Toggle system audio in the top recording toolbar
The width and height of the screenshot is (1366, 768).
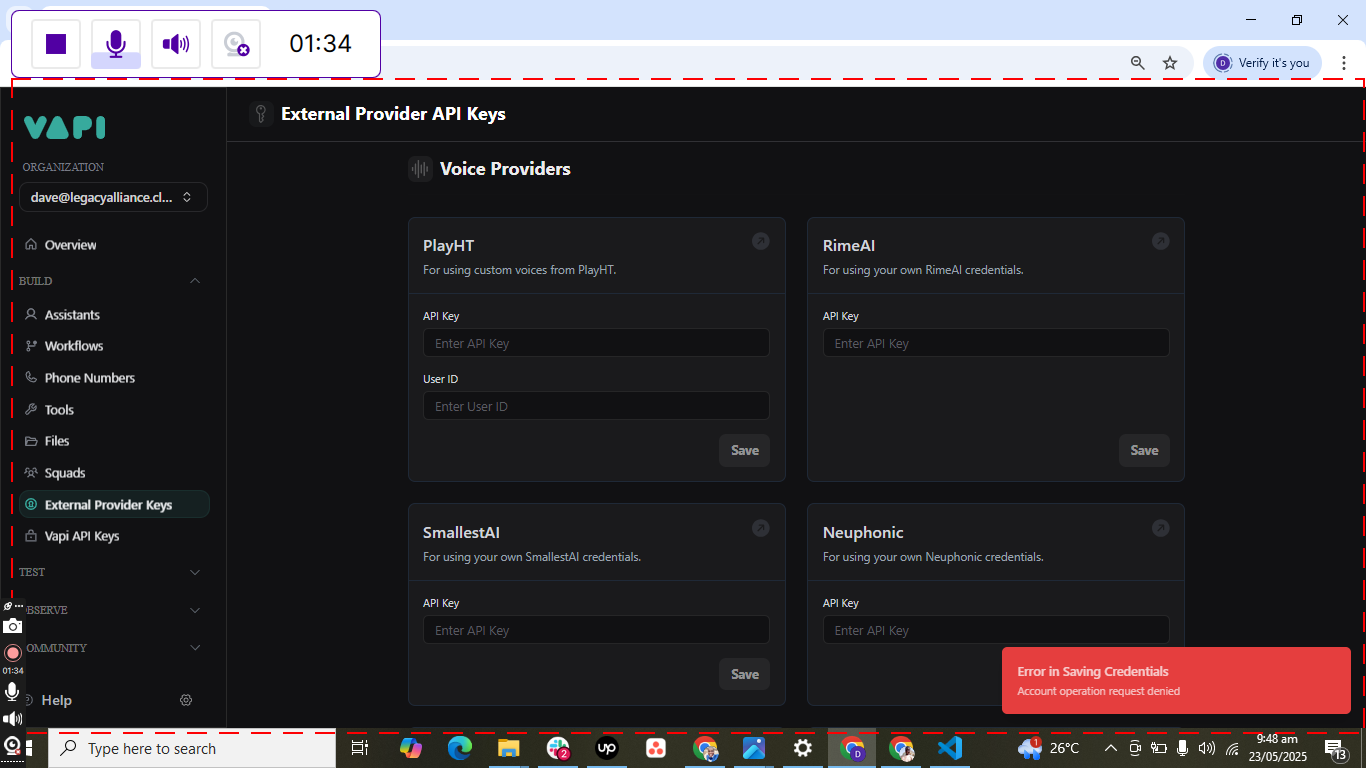click(176, 44)
